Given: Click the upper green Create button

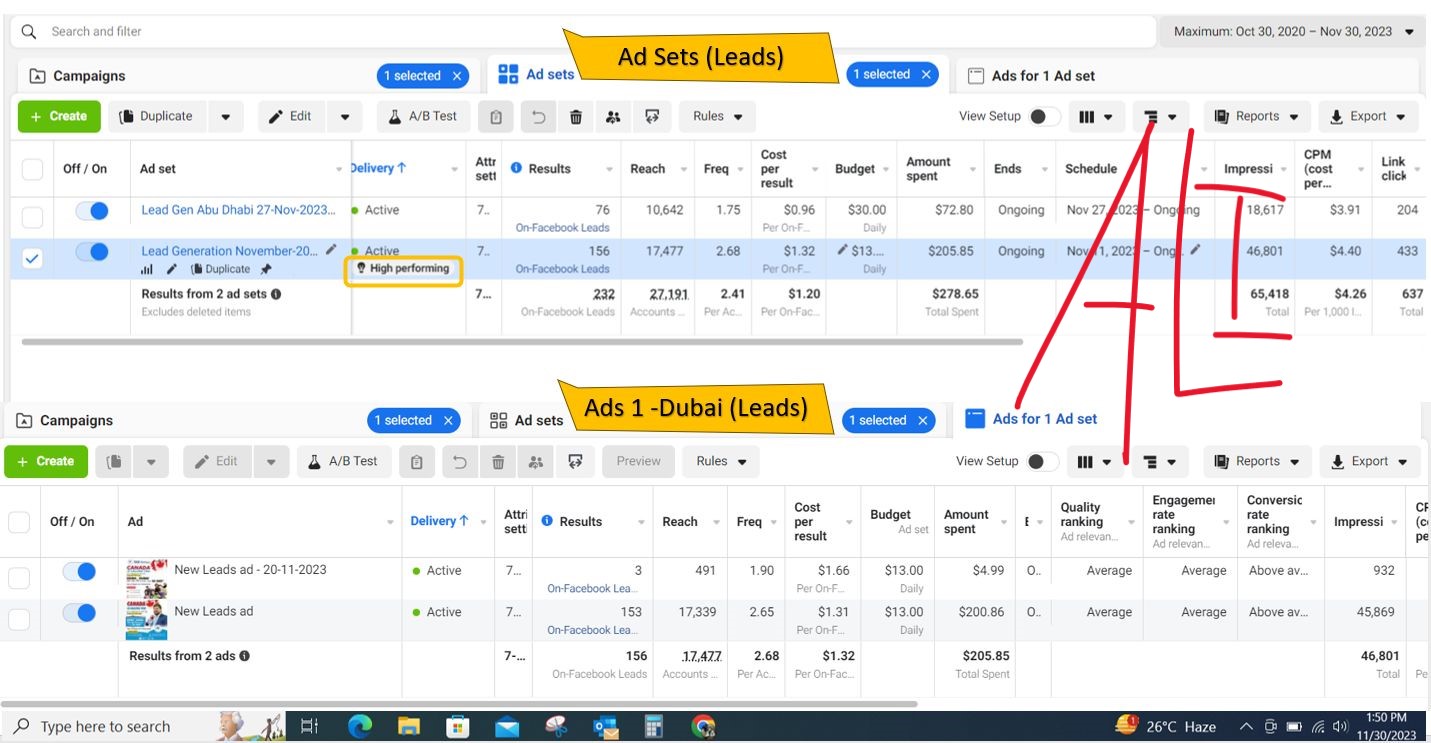Looking at the screenshot, I should (x=59, y=117).
